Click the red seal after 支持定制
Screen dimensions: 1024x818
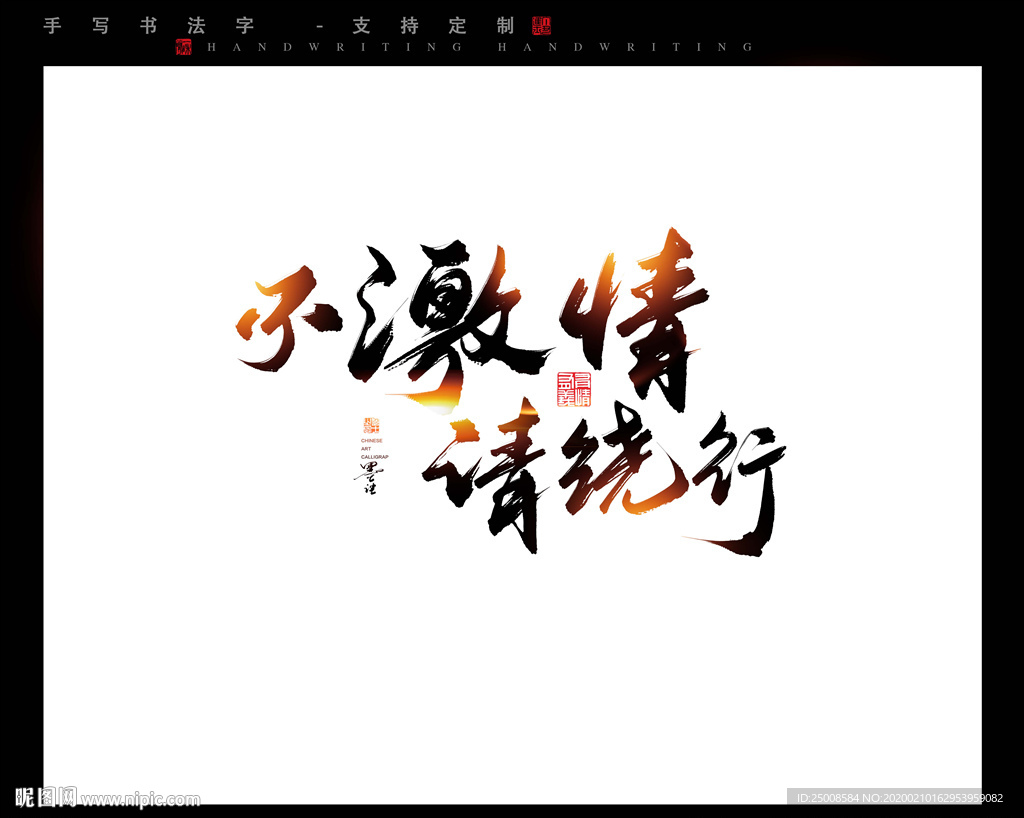coord(541,26)
